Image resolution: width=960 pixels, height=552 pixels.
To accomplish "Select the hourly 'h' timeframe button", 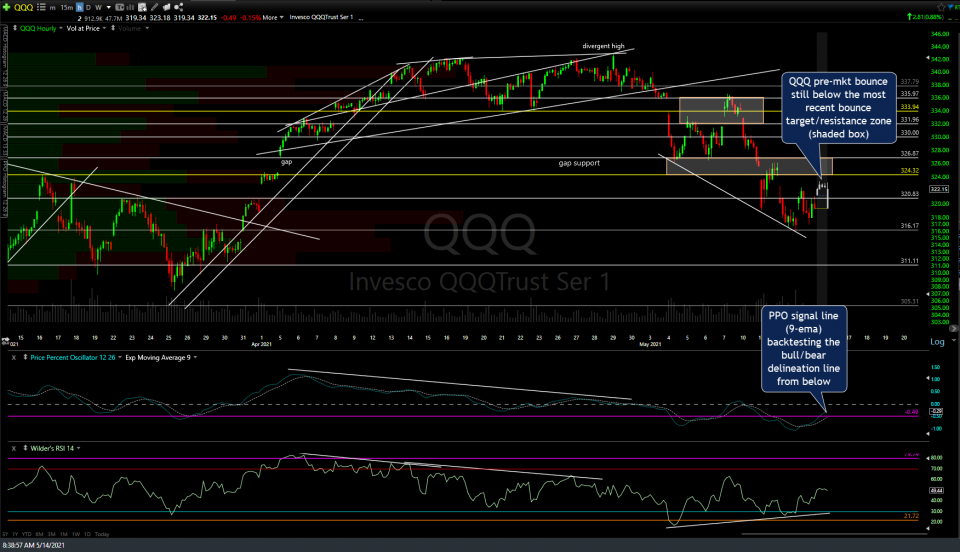I will coord(80,7).
